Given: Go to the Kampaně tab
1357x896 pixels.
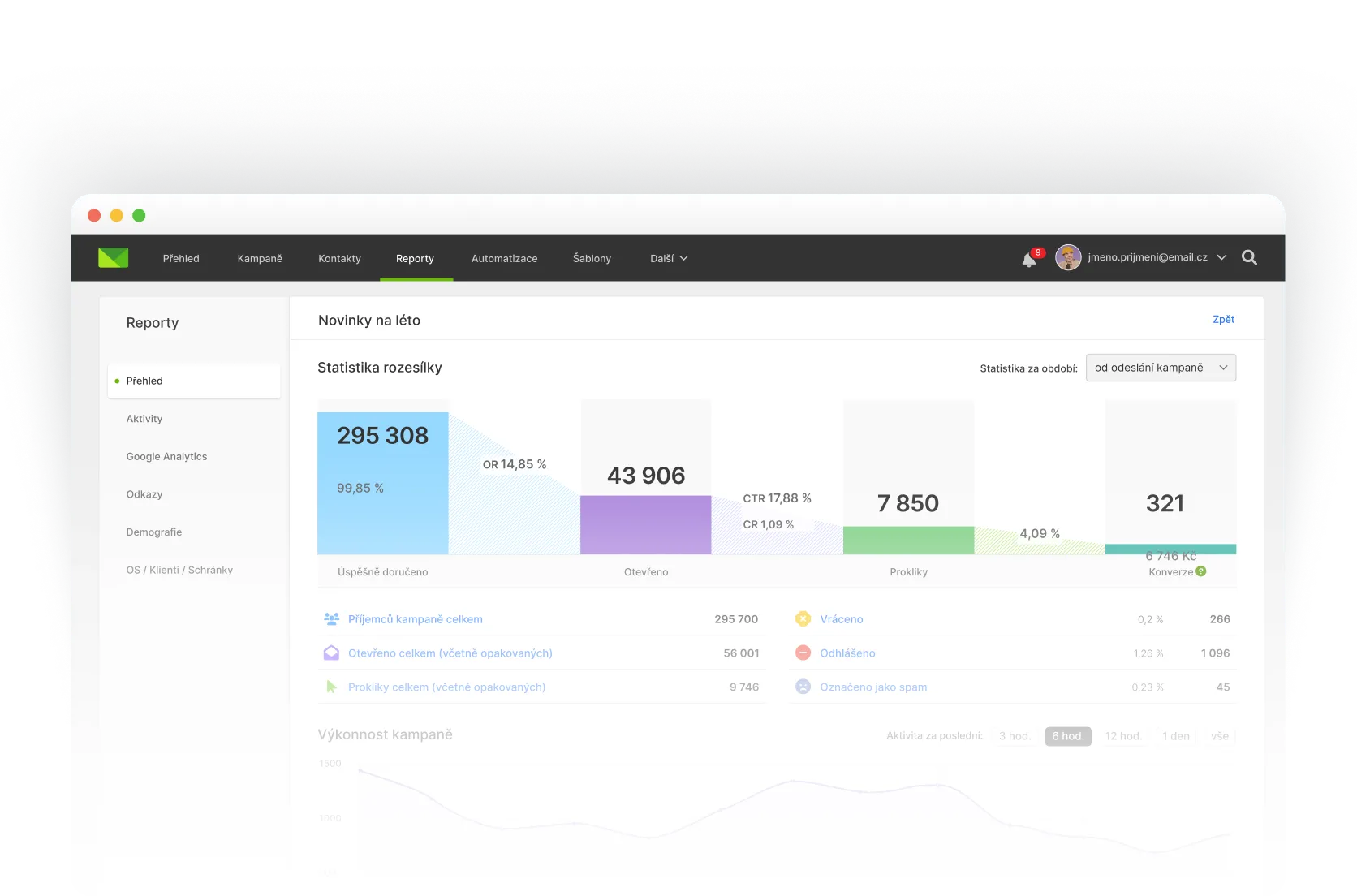Looking at the screenshot, I should coord(260,258).
